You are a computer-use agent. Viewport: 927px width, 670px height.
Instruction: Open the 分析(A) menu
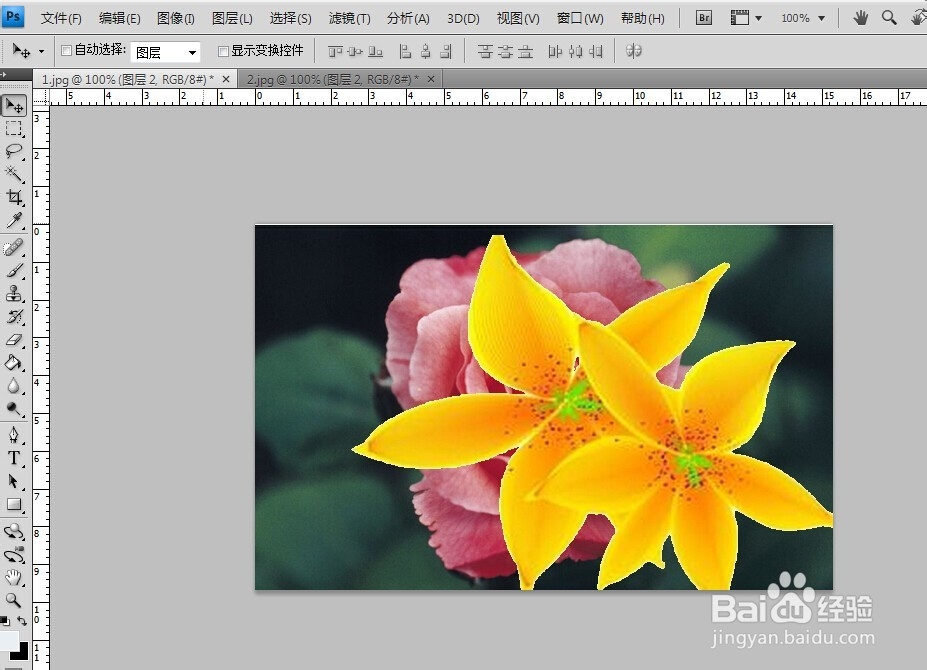pyautogui.click(x=408, y=18)
